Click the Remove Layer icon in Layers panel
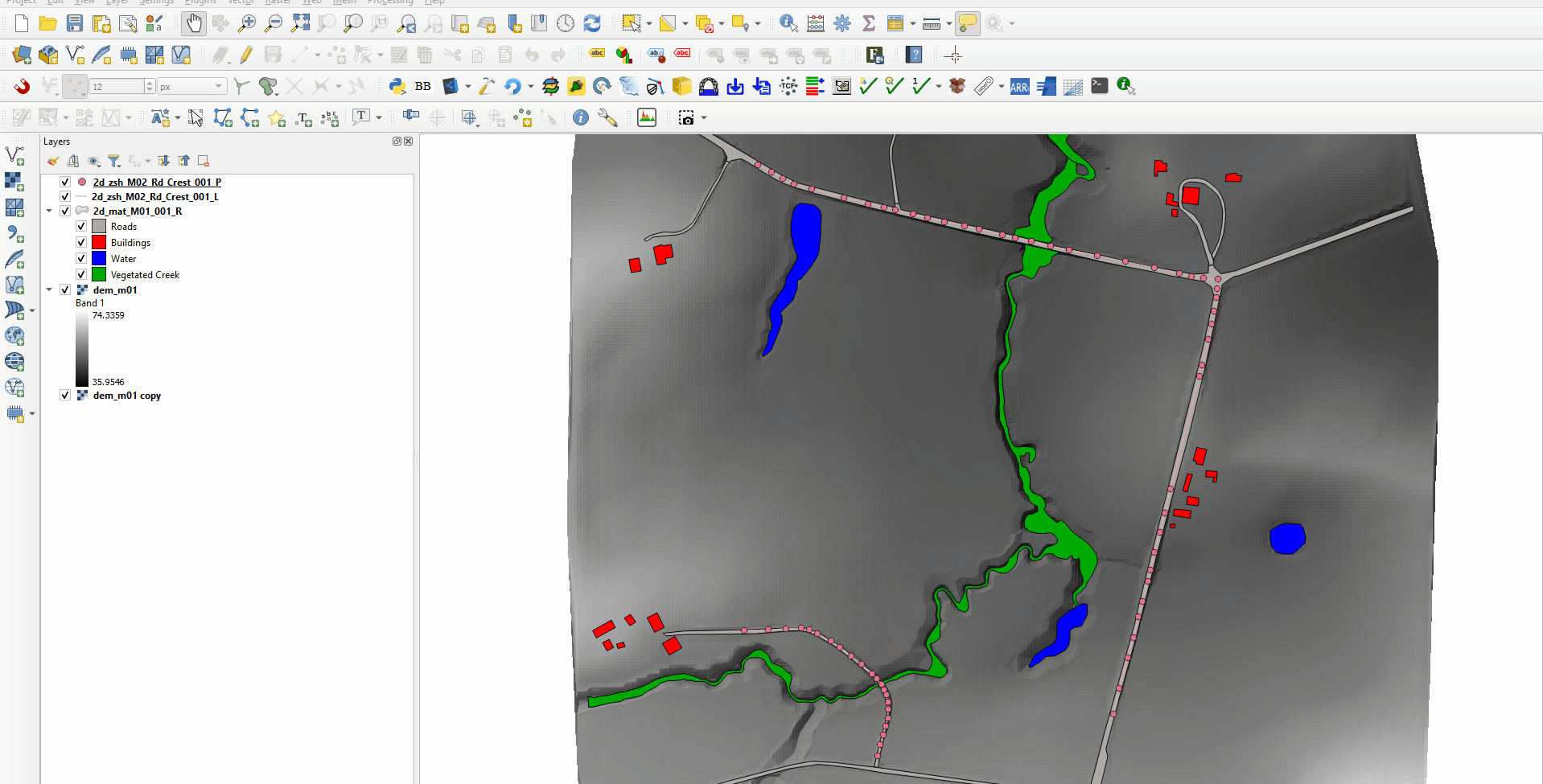 [204, 161]
